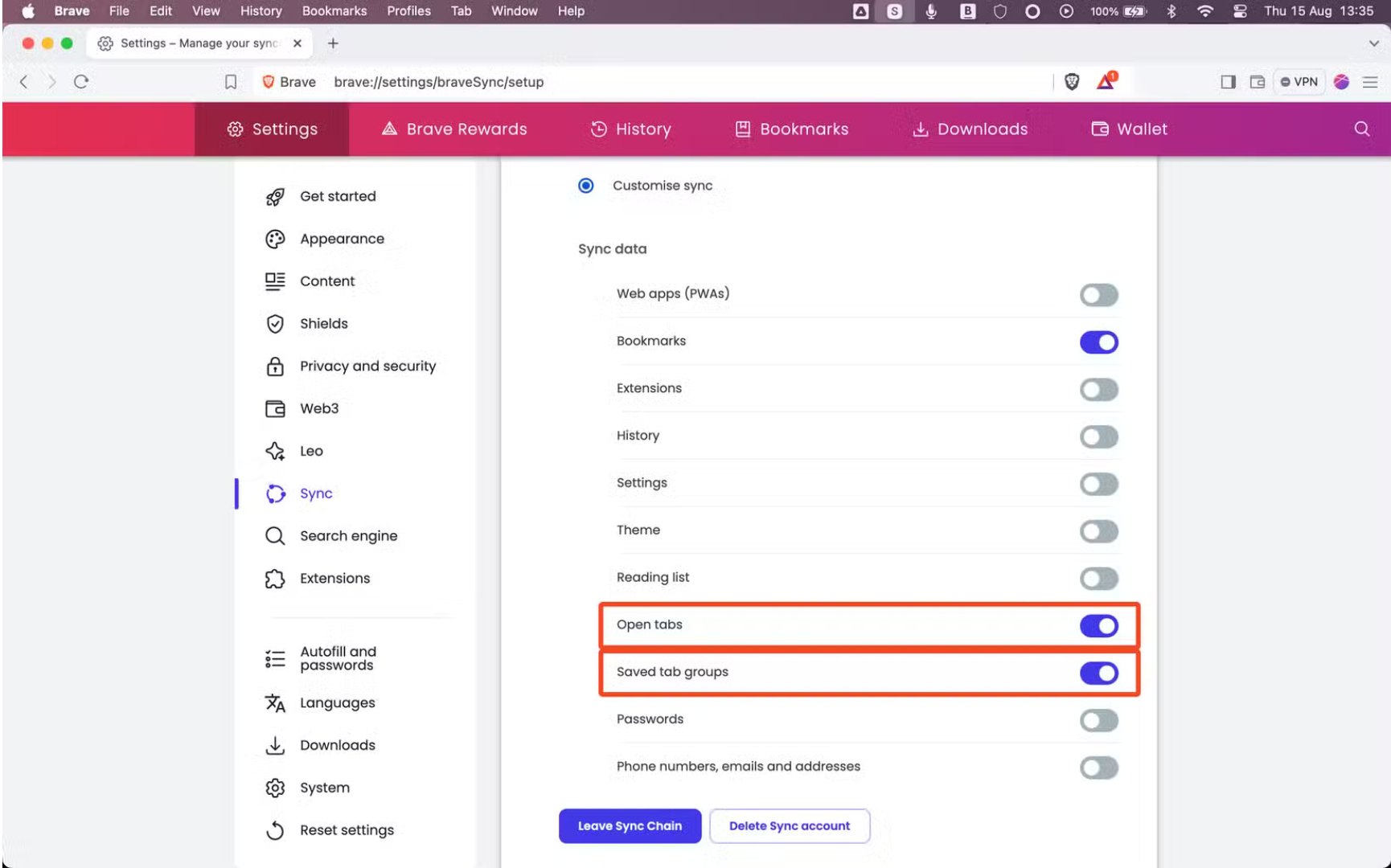Click the Delete Sync account button
This screenshot has height=868, width=1391.
click(x=789, y=826)
